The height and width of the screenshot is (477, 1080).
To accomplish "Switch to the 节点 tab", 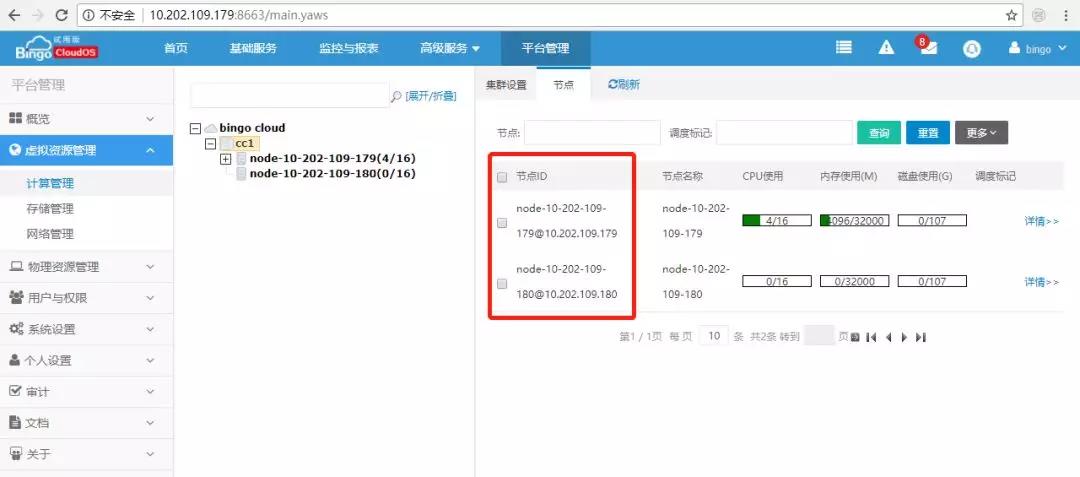I will pos(563,85).
